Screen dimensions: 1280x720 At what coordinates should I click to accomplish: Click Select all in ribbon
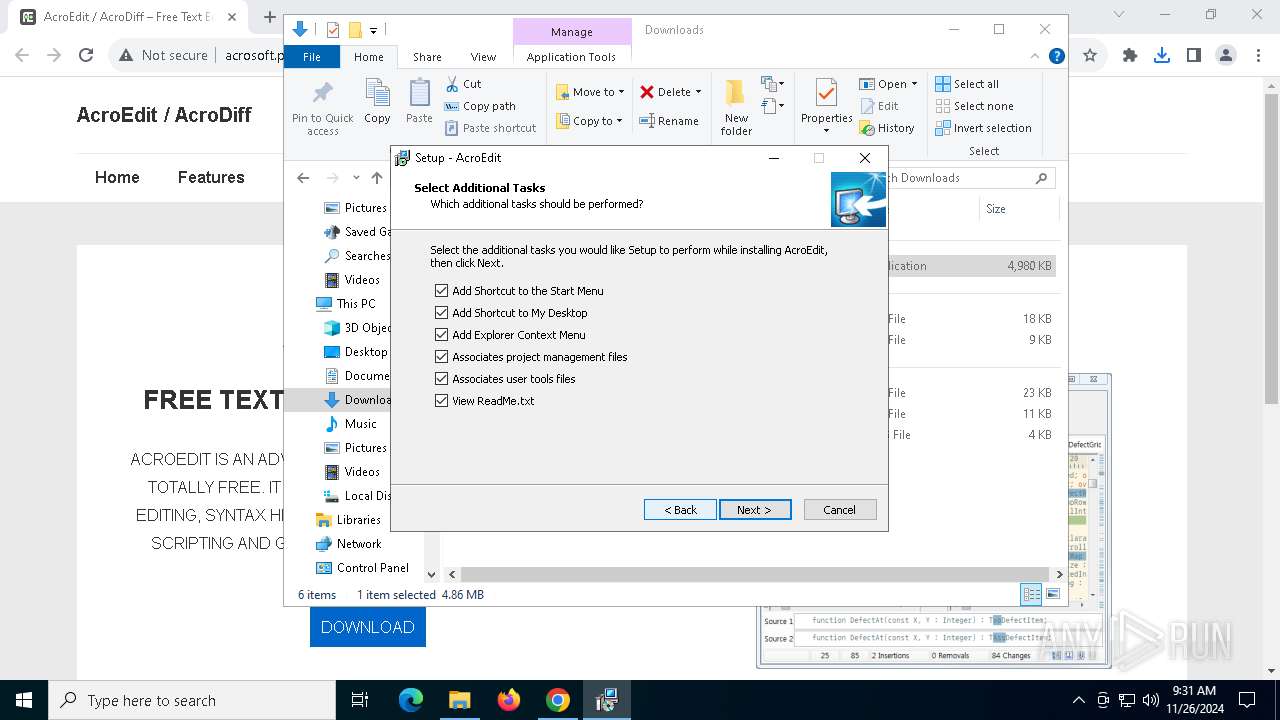coord(967,84)
